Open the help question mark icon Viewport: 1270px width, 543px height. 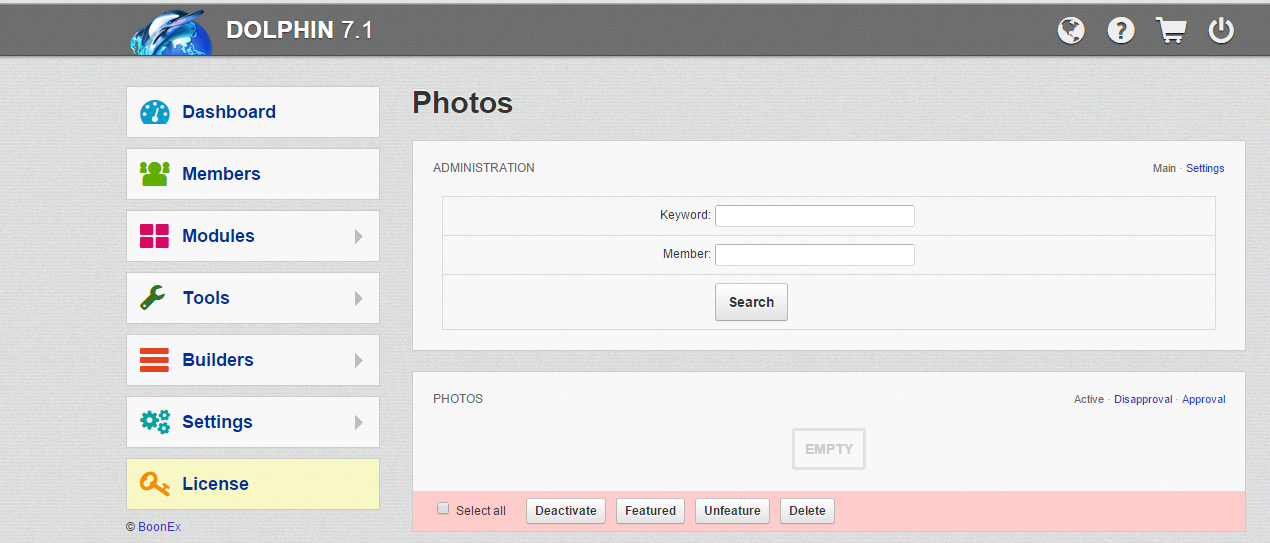coord(1121,31)
